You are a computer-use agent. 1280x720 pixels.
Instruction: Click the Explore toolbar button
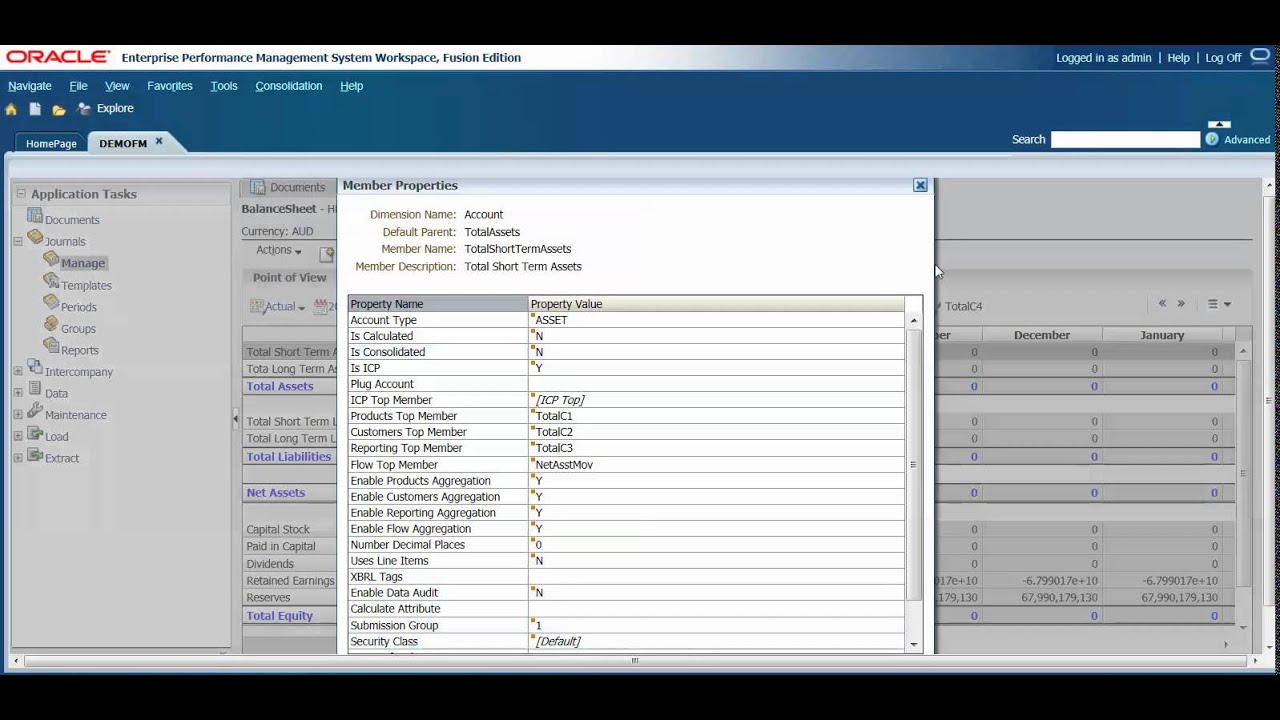tap(105, 109)
